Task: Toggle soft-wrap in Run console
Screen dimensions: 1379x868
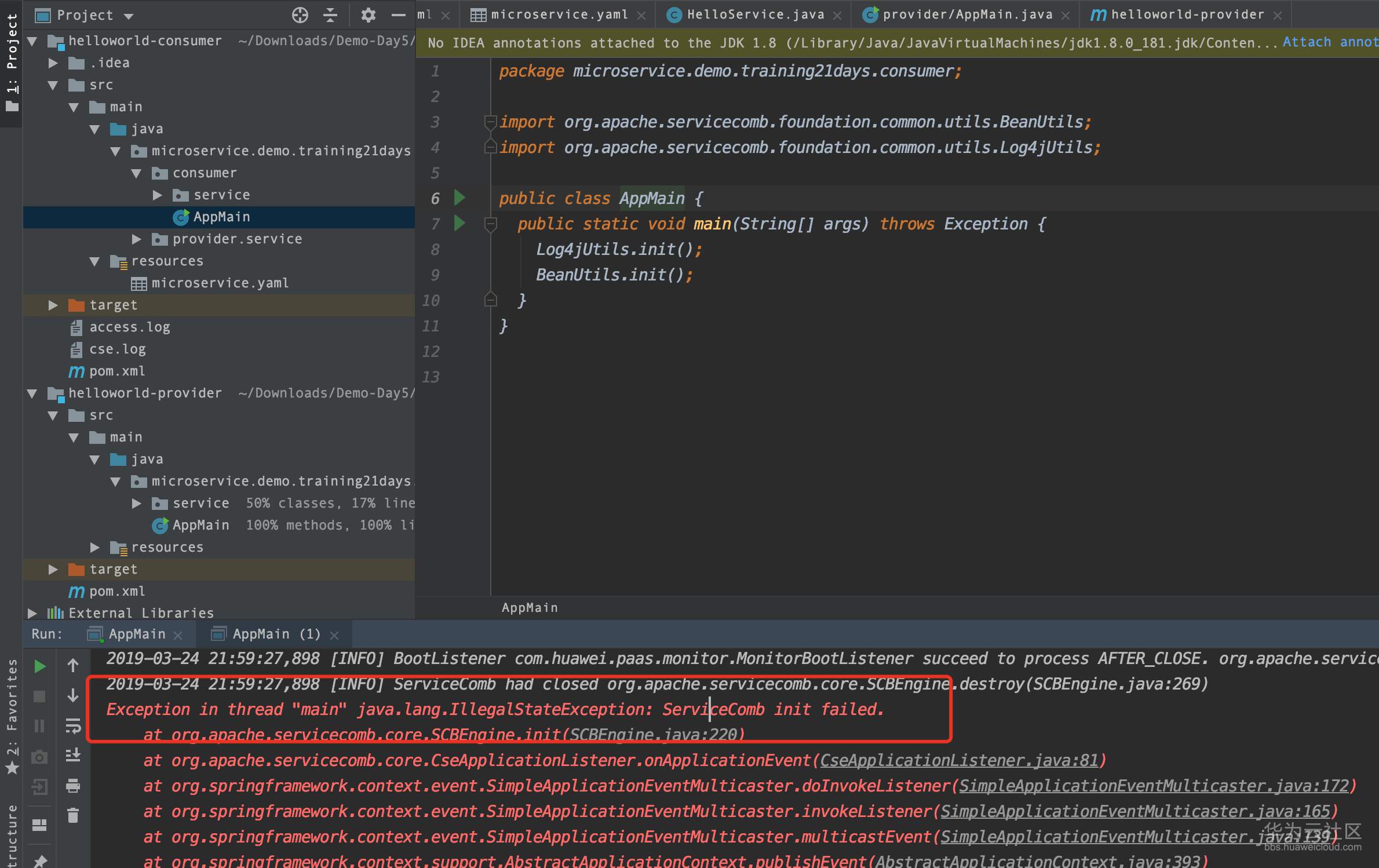Action: pyautogui.click(x=73, y=725)
